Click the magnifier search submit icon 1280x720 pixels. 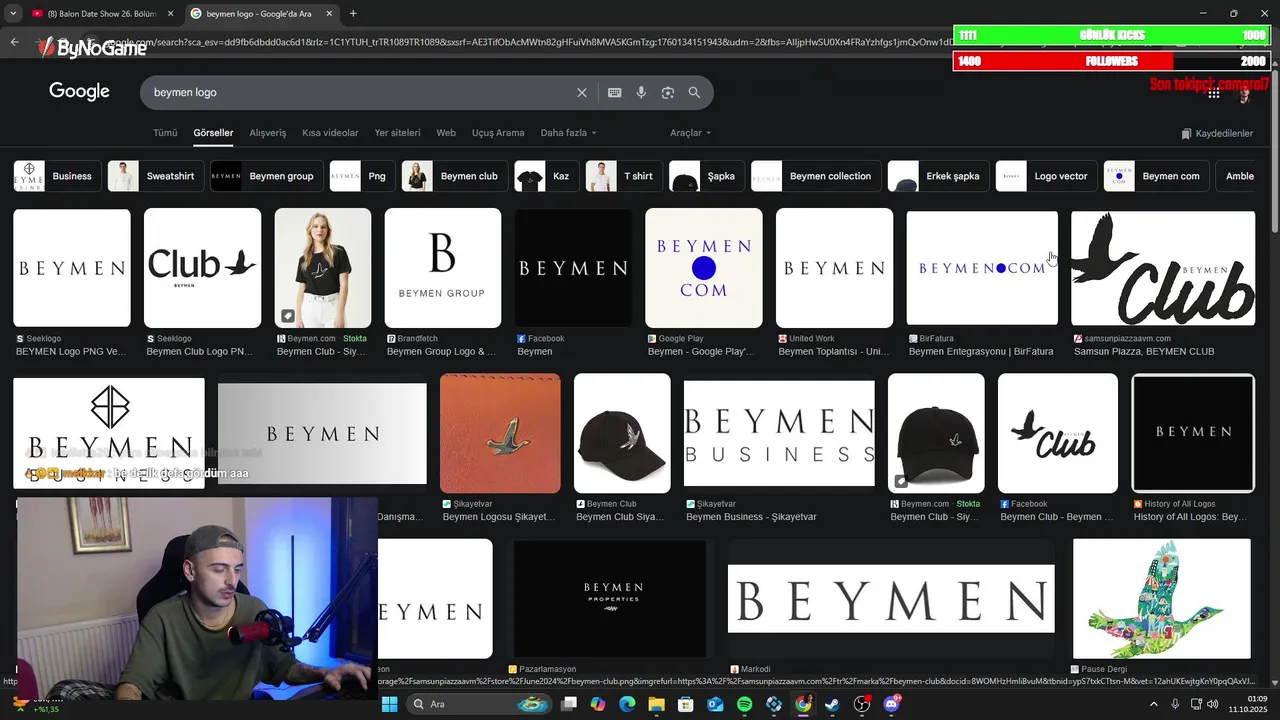(694, 92)
